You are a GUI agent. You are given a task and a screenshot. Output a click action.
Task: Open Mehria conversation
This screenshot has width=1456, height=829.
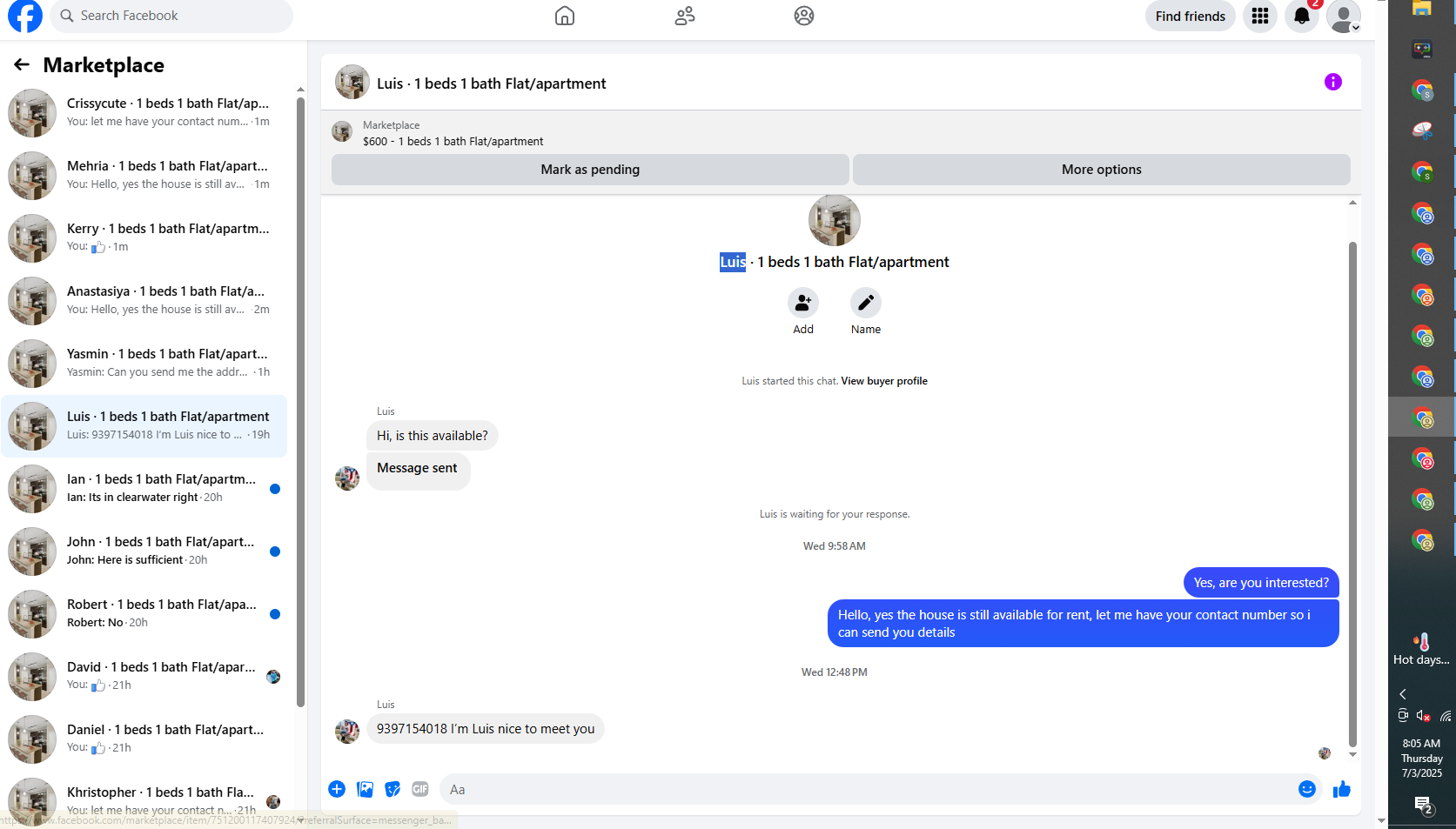click(x=144, y=176)
